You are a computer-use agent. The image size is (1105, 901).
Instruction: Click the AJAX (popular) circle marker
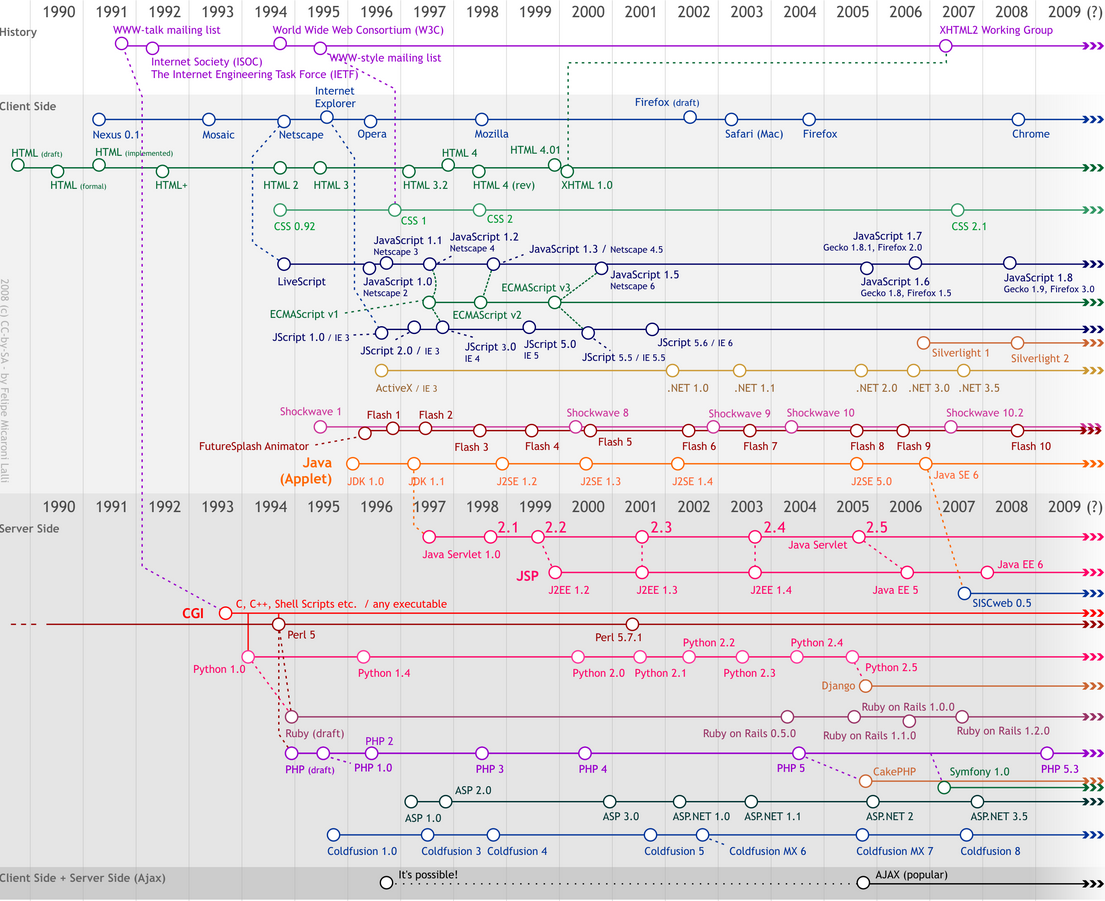[x=863, y=883]
